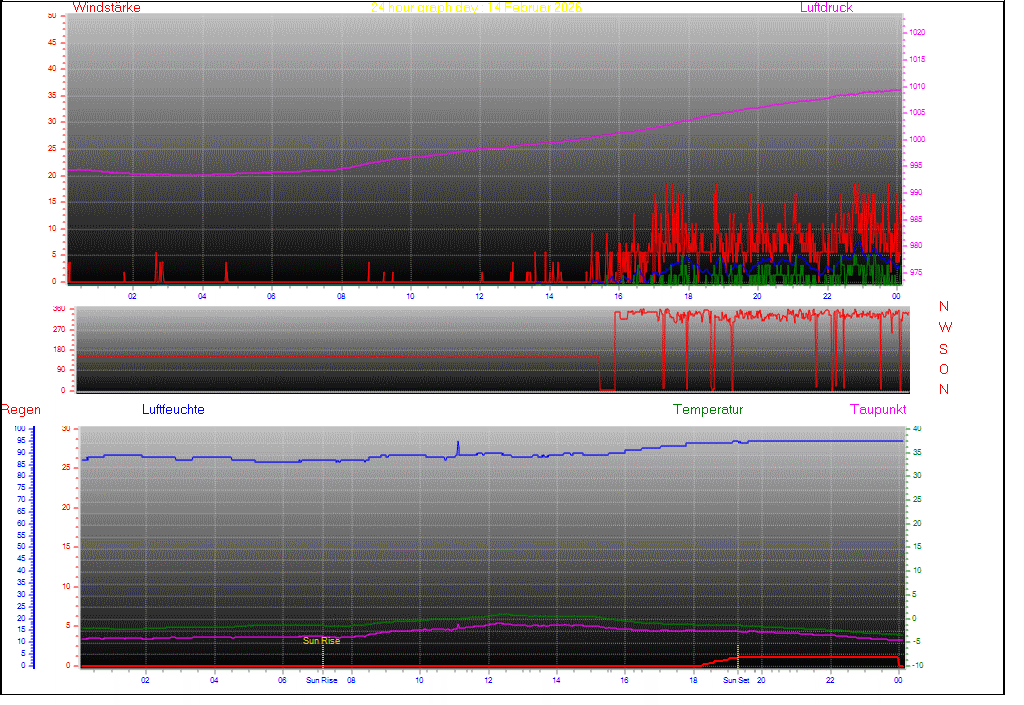
Task: Click the Windstärke chart label
Action: tap(107, 8)
